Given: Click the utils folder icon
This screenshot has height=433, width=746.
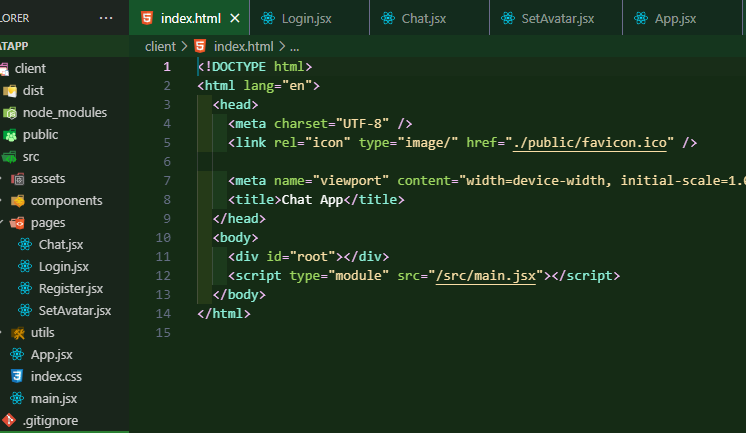Looking at the screenshot, I should [x=18, y=333].
